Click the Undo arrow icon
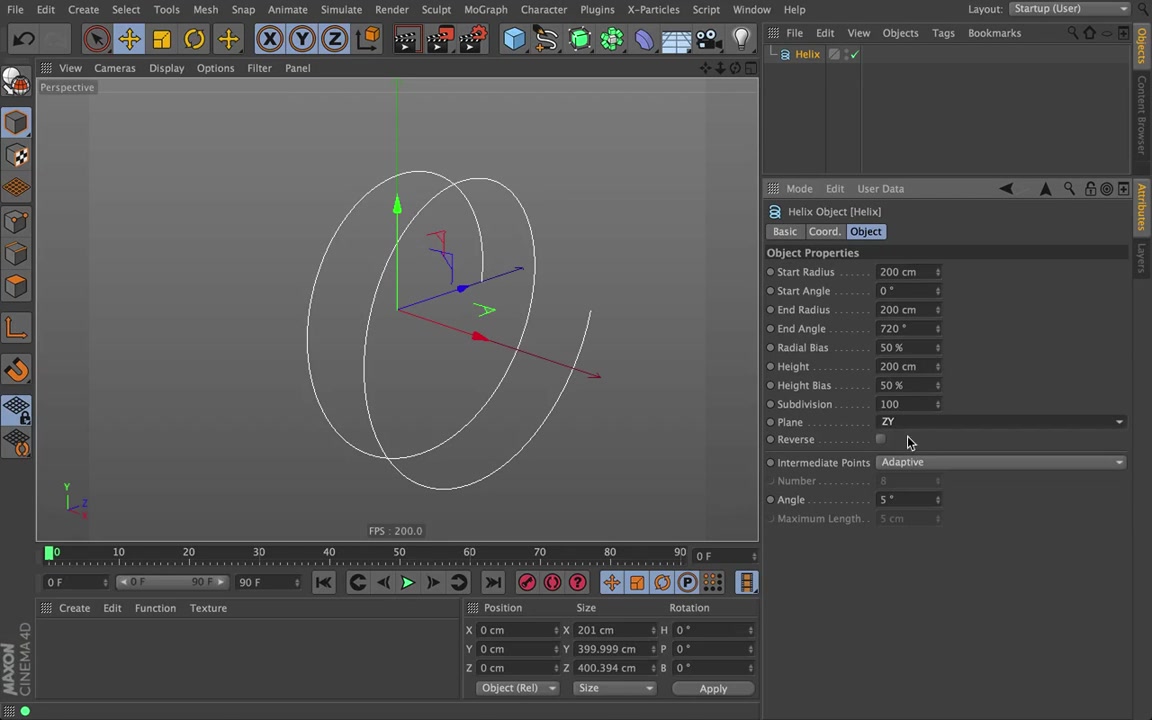The height and width of the screenshot is (720, 1152). point(24,39)
